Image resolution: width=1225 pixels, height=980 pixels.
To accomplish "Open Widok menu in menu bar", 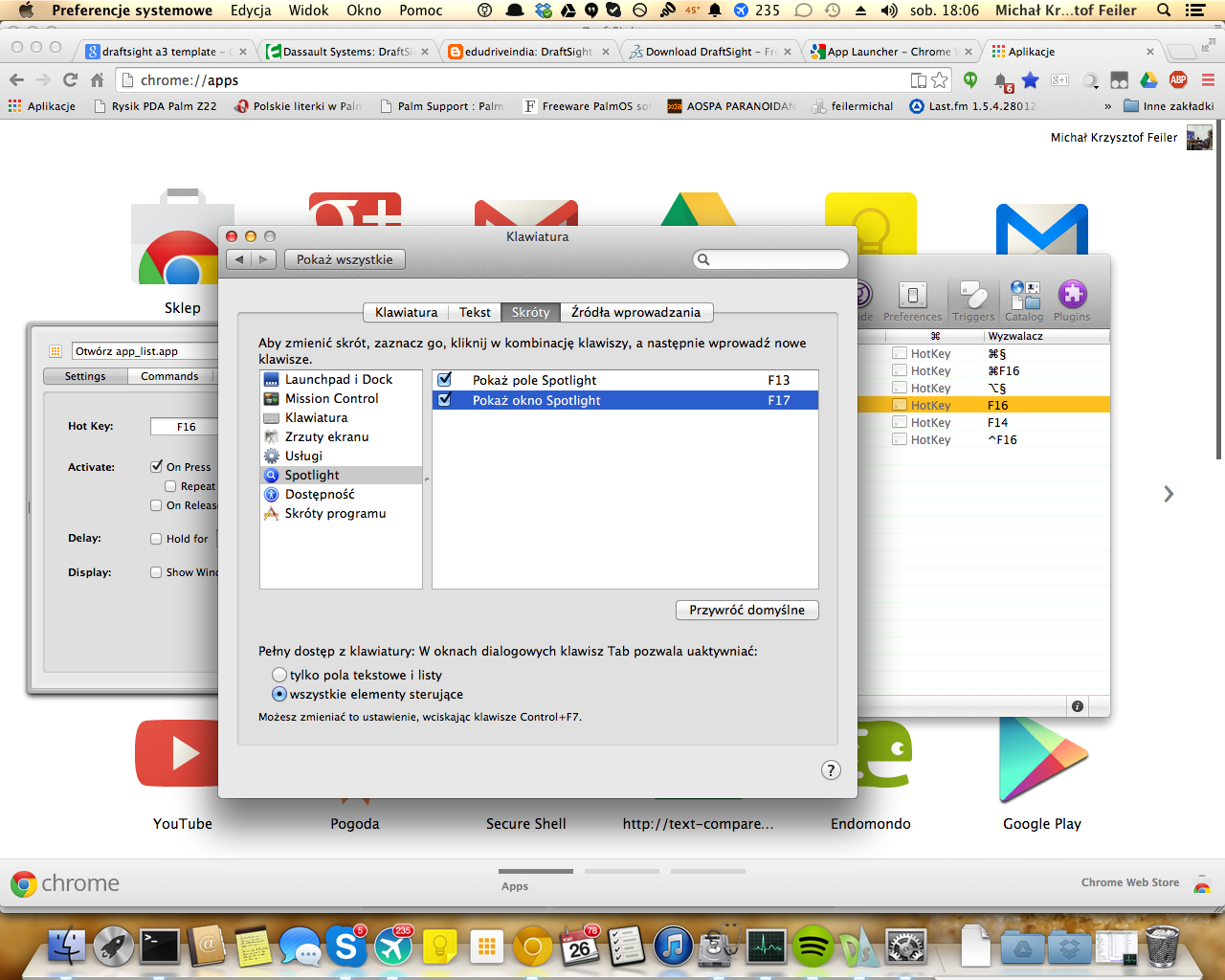I will [x=308, y=11].
